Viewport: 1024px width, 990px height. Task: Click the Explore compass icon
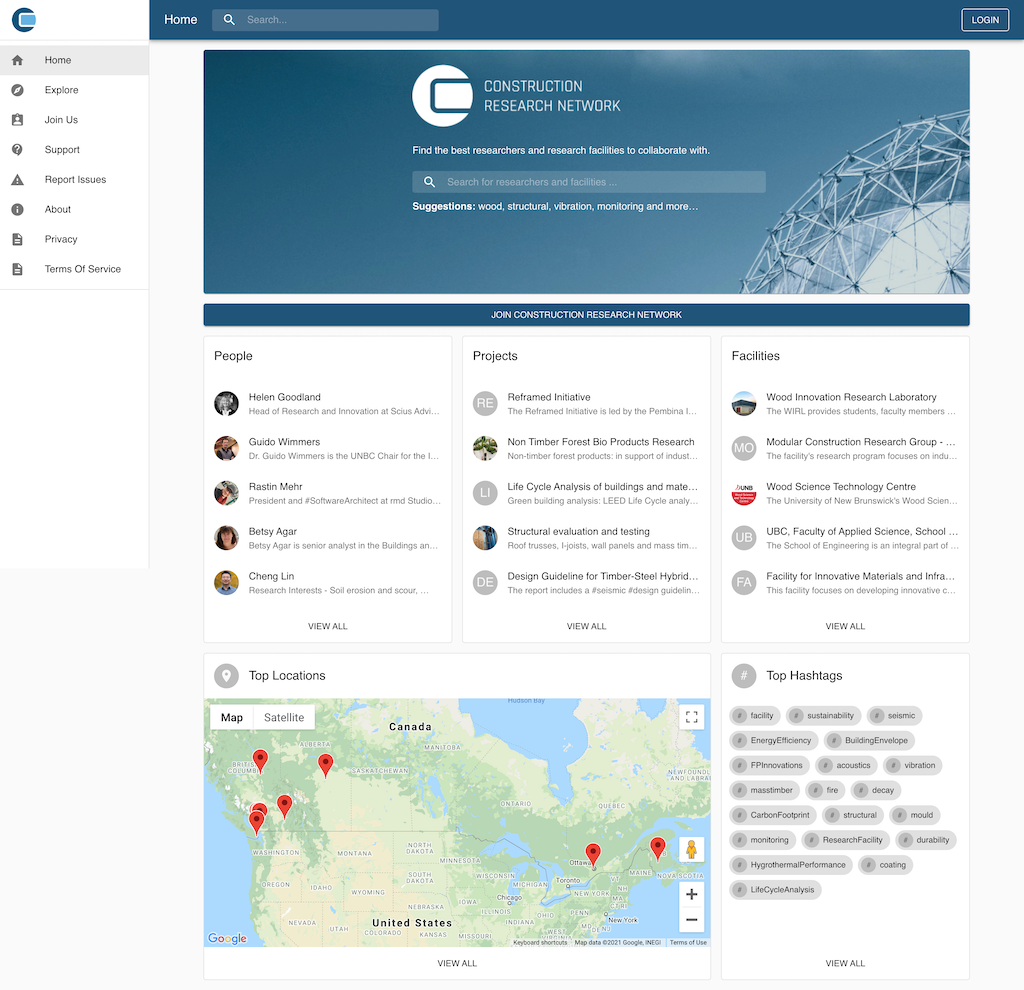pyautogui.click(x=18, y=90)
